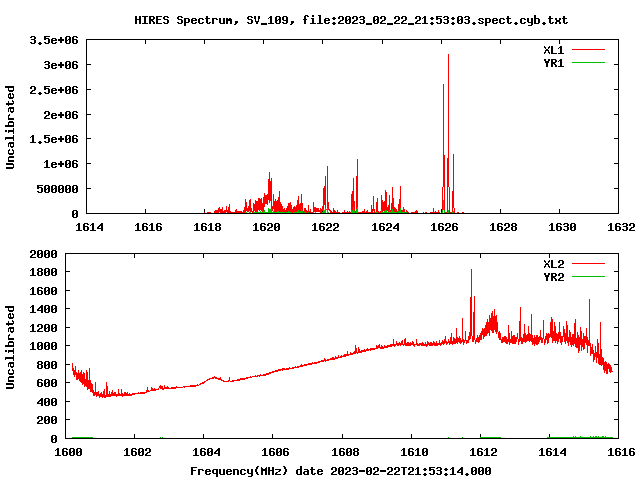Click the 1614 x-axis tick label
Image resolution: width=640 pixels, height=480 pixels.
tap(89, 227)
